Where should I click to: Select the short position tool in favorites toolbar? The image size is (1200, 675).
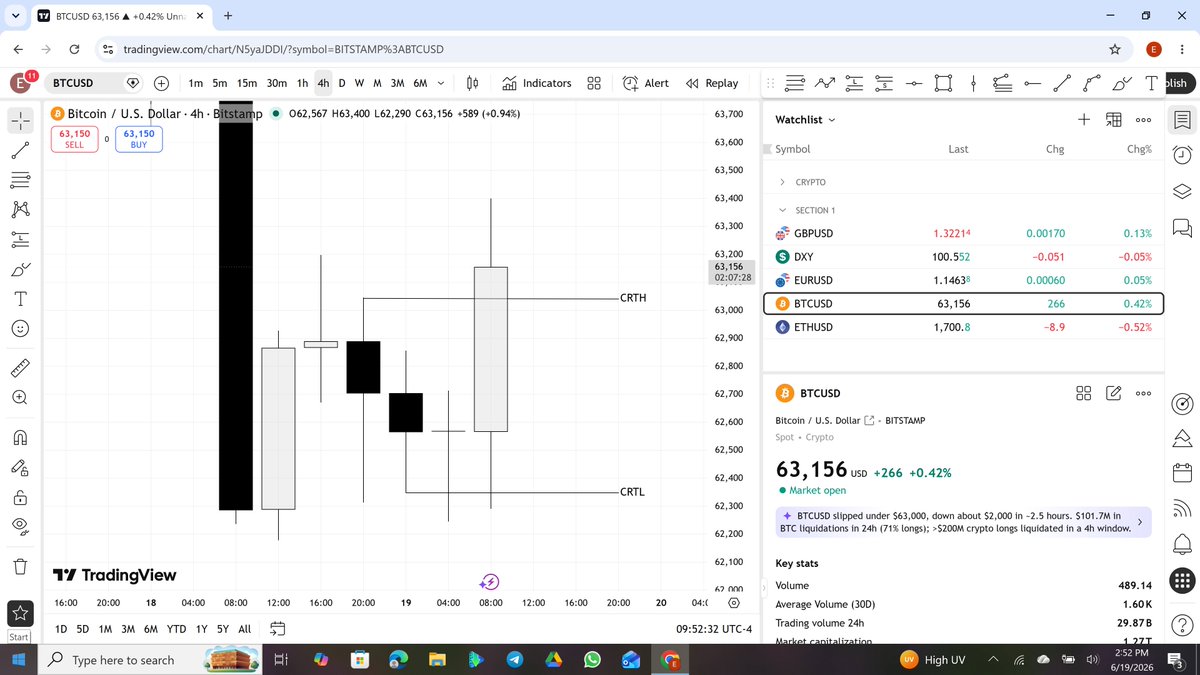coord(884,83)
